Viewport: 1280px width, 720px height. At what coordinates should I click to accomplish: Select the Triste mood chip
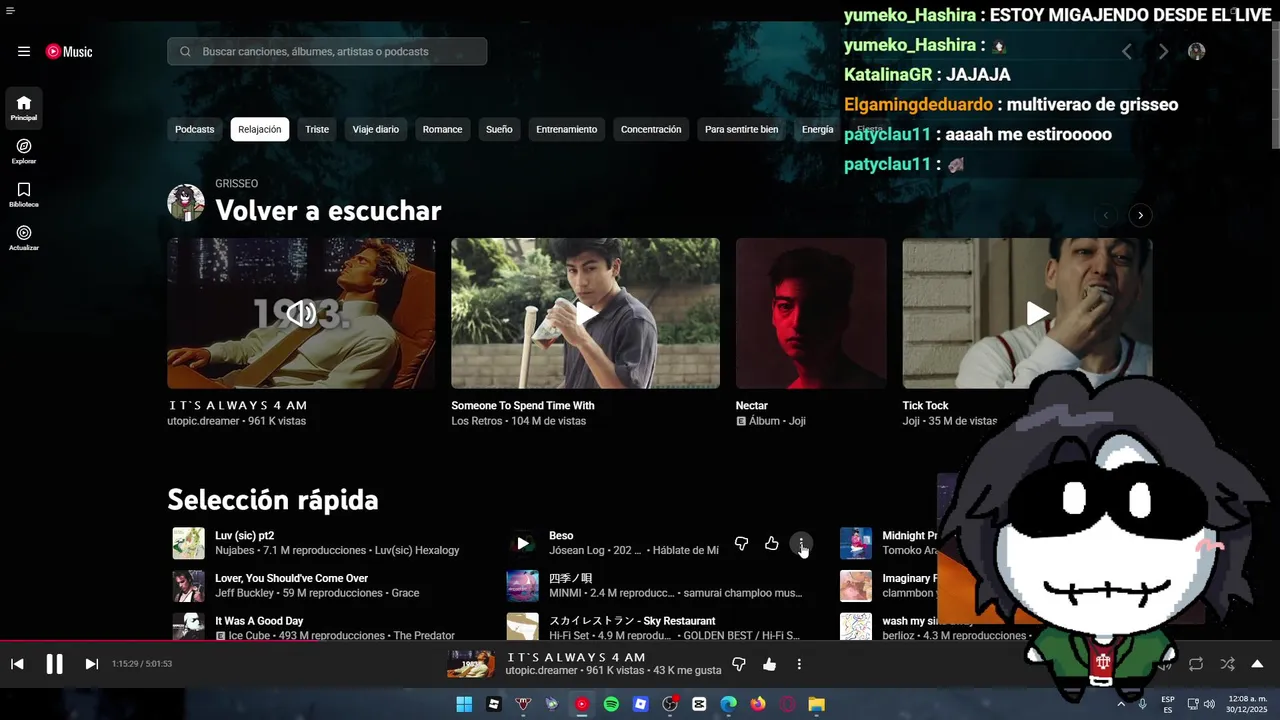317,129
